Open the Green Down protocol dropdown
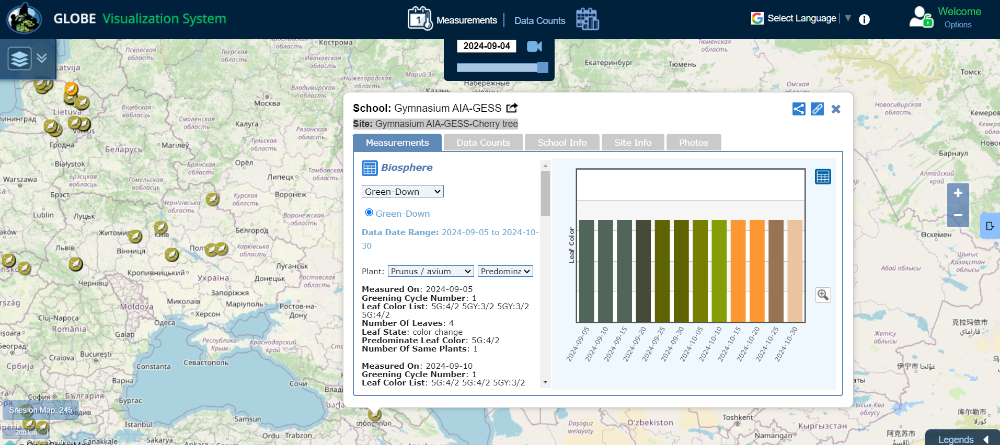This screenshot has width=1000, height=445. tap(402, 191)
